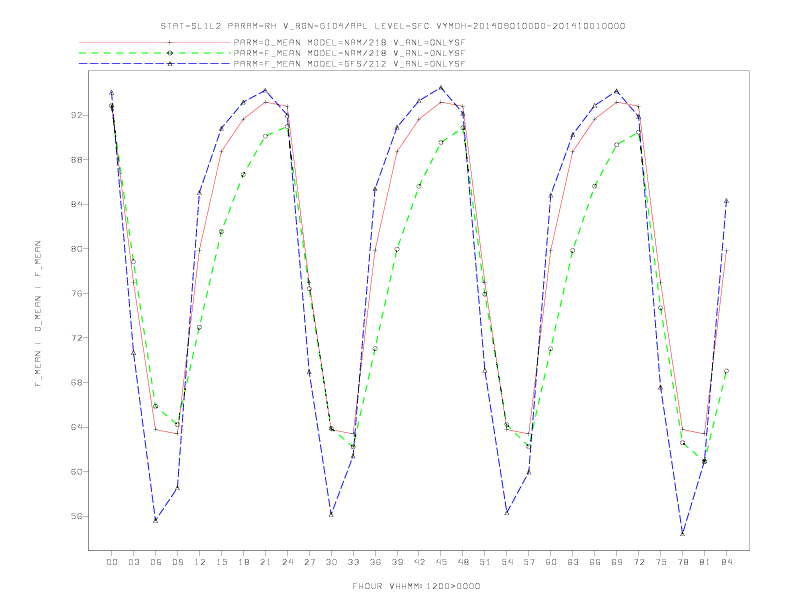Screen dimensions: 792x612
Task: Click the x-axis tick label 75
Action: click(x=661, y=562)
